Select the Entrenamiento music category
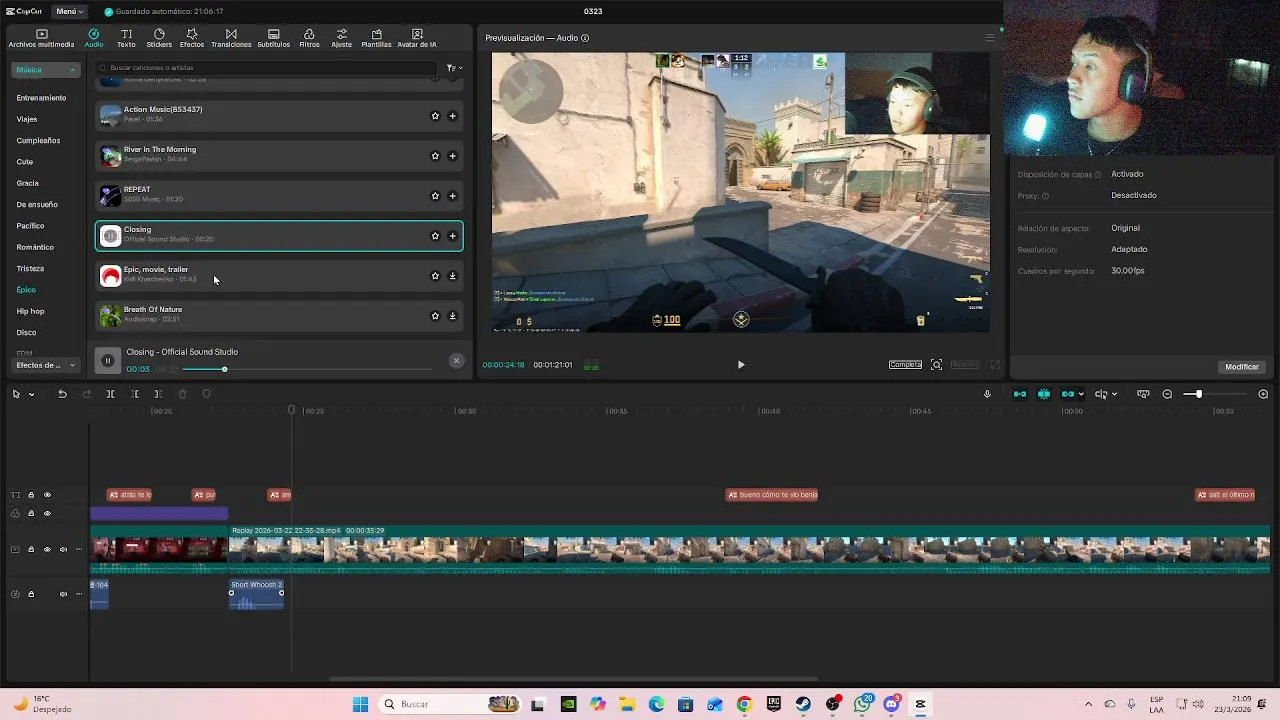 (41, 98)
